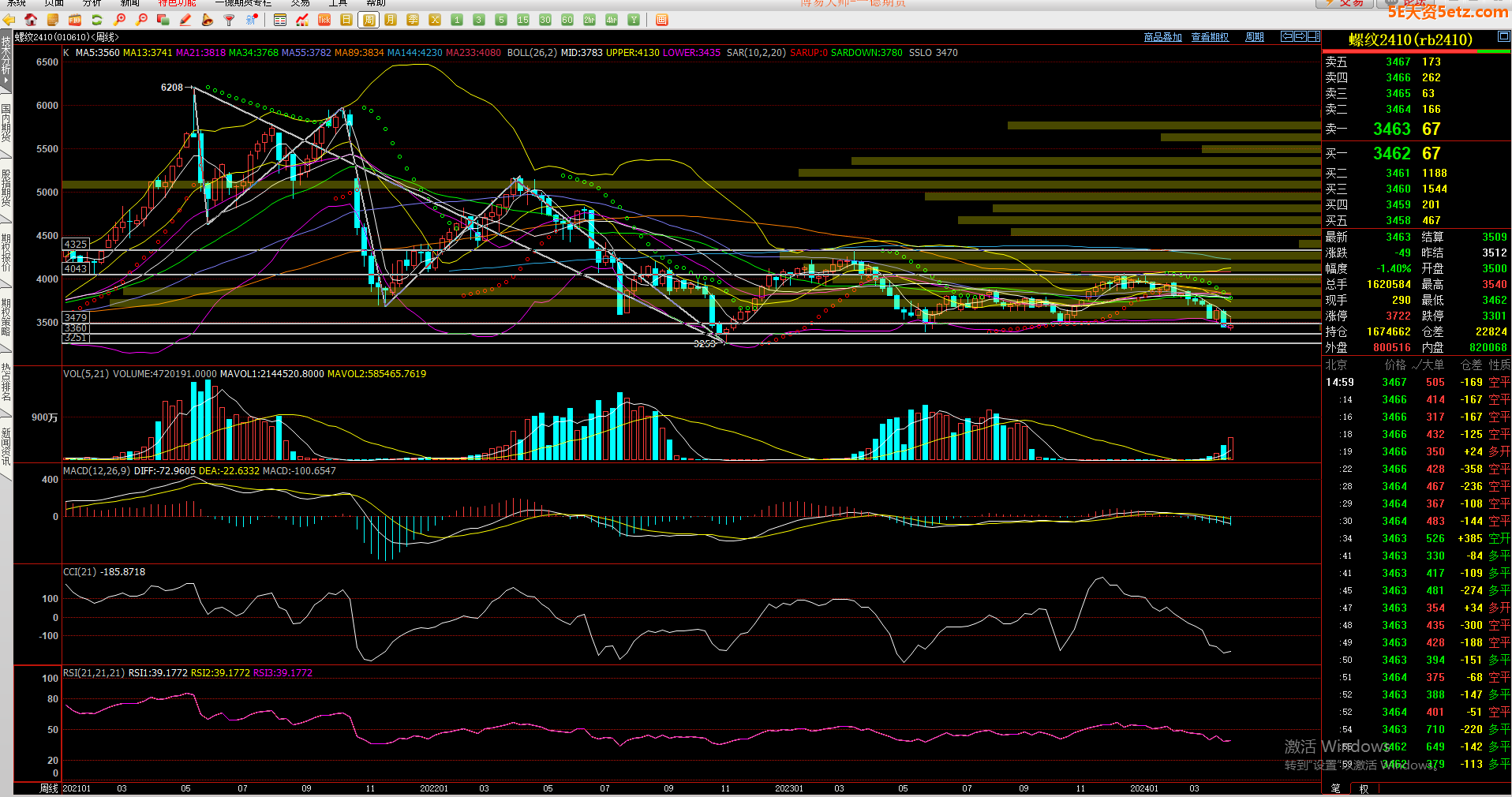Open the alert bell icon

[x=208, y=20]
